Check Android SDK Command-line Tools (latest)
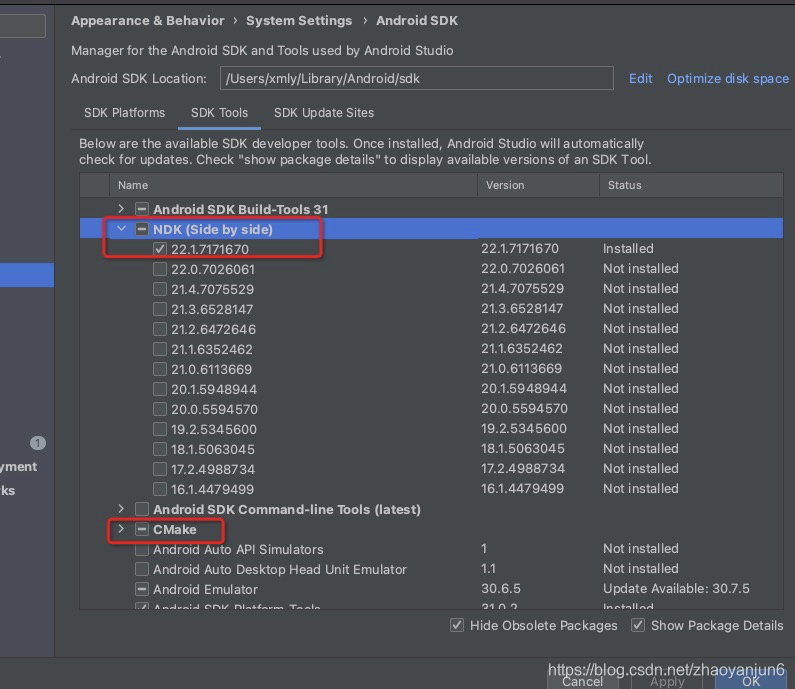This screenshot has width=795, height=689. [x=142, y=509]
